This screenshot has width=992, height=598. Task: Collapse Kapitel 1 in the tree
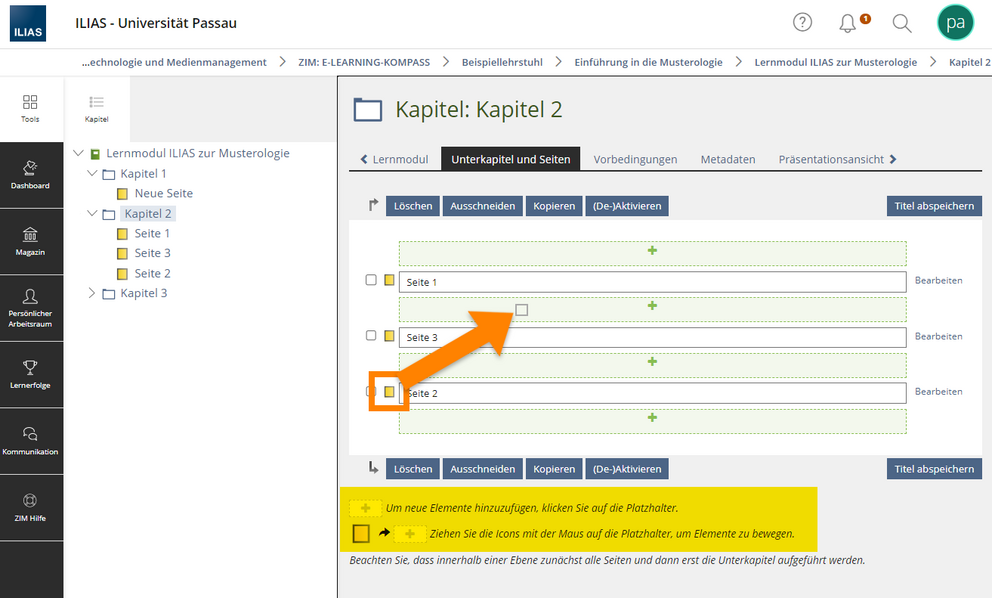pos(93,174)
